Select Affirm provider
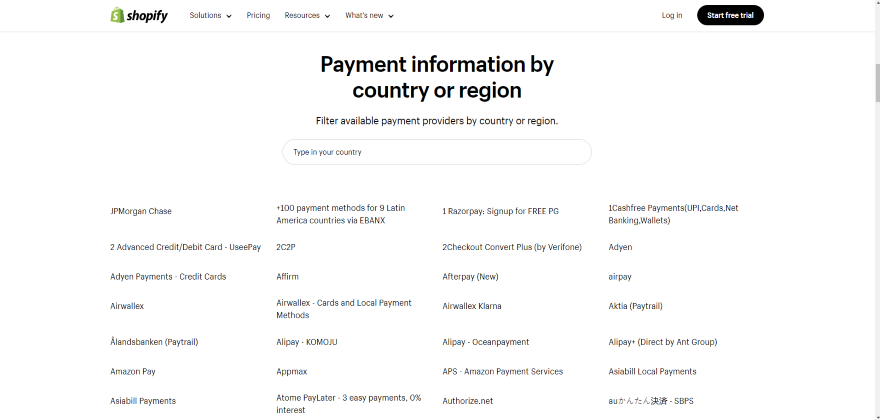The height and width of the screenshot is (420, 880). coord(287,277)
